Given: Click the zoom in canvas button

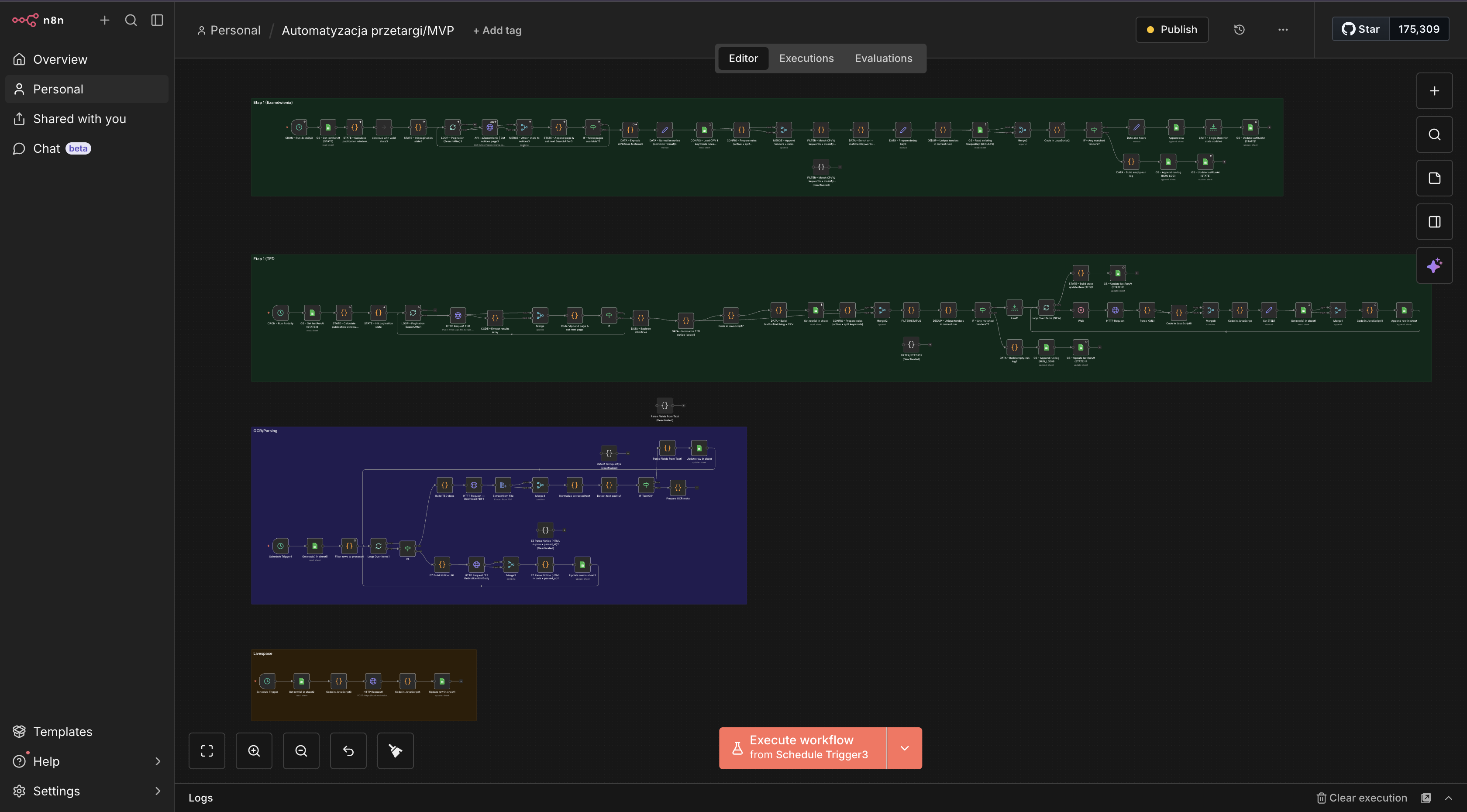Looking at the screenshot, I should [254, 750].
